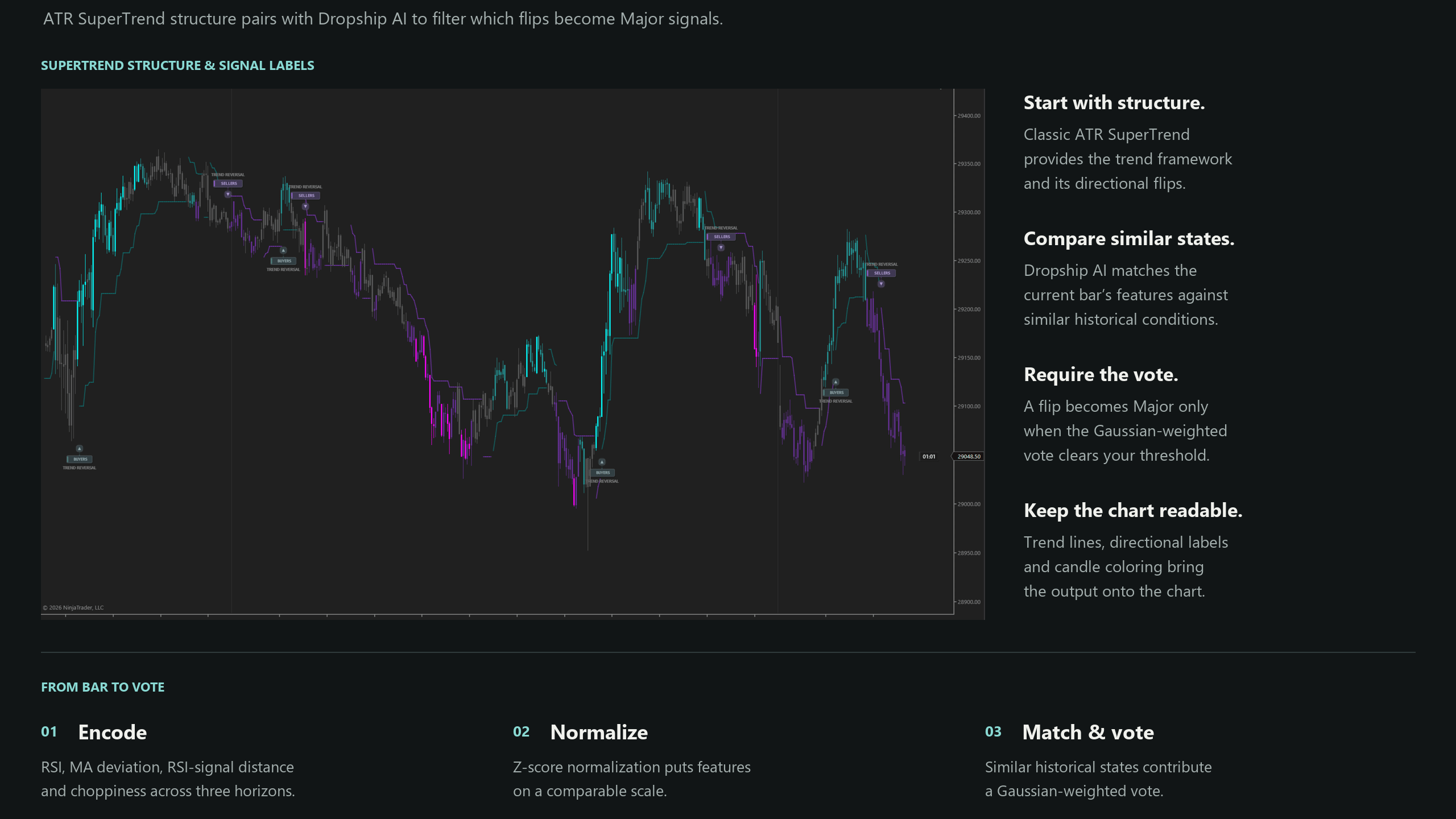
Task: Click the 'Match & vote' step title
Action: pyautogui.click(x=1088, y=732)
